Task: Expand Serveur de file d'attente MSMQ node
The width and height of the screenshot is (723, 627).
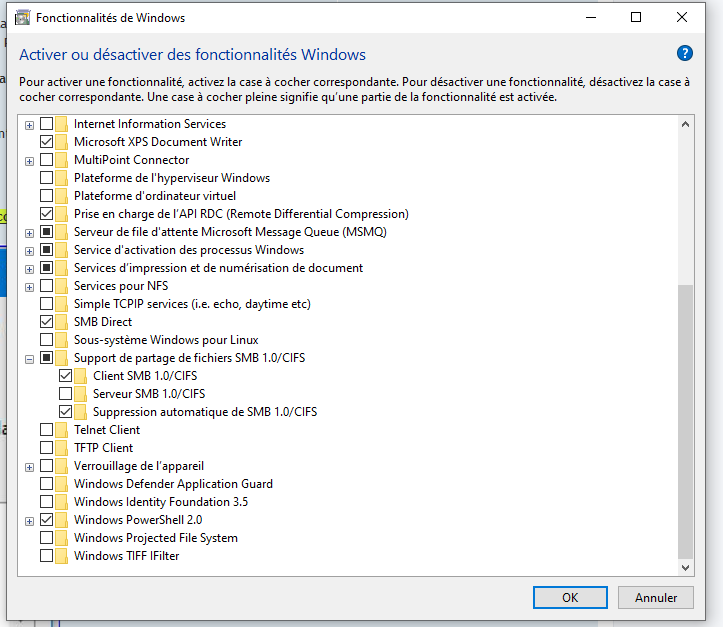Action: (x=30, y=233)
